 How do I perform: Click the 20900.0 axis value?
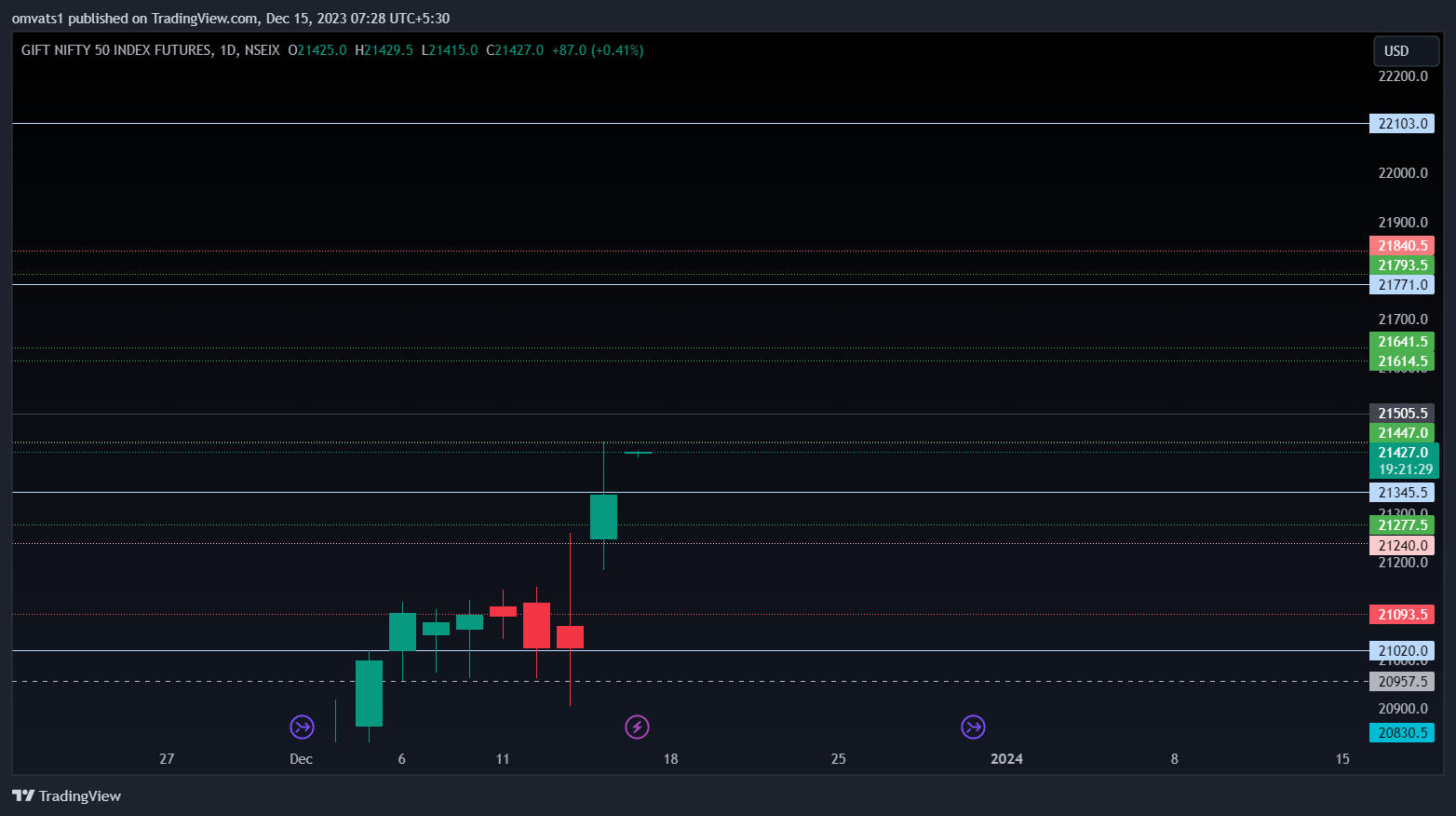point(1403,709)
